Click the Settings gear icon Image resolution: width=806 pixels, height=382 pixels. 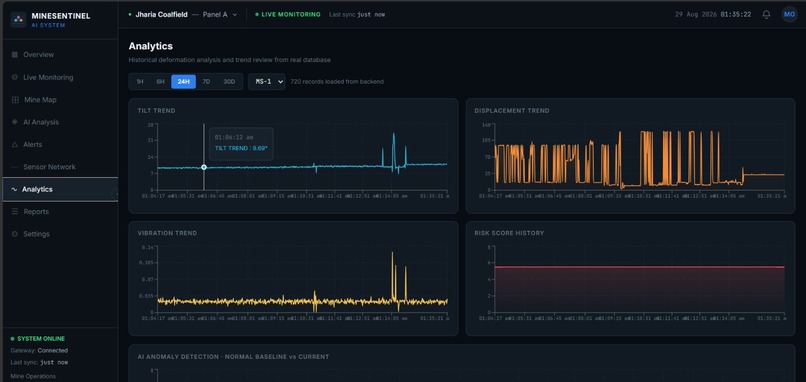click(x=14, y=234)
